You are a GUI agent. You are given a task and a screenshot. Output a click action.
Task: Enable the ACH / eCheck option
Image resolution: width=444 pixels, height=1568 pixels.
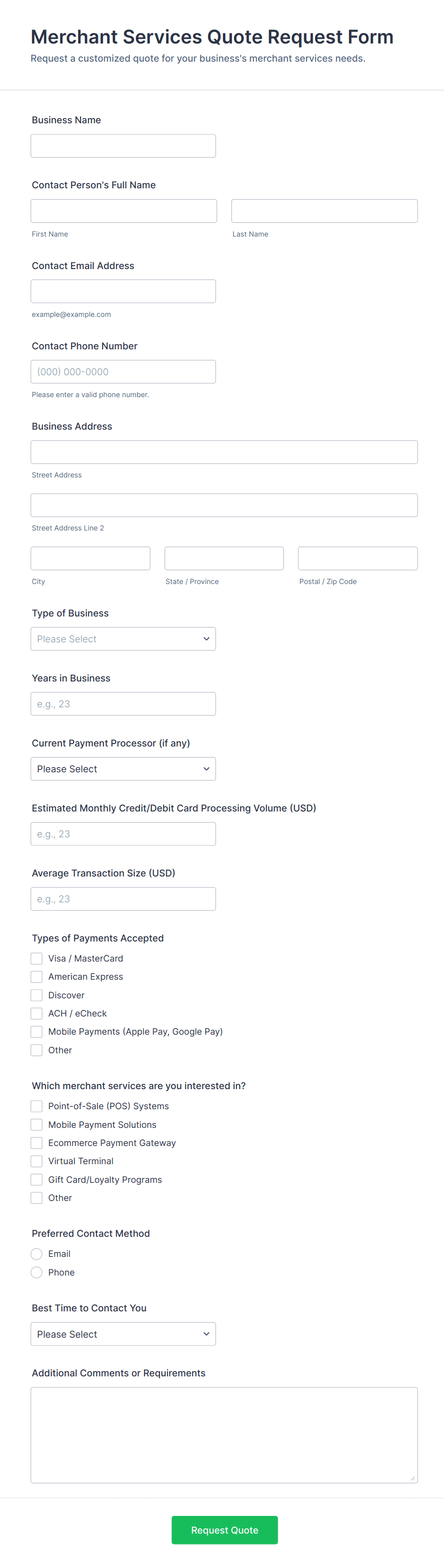coord(36,1013)
